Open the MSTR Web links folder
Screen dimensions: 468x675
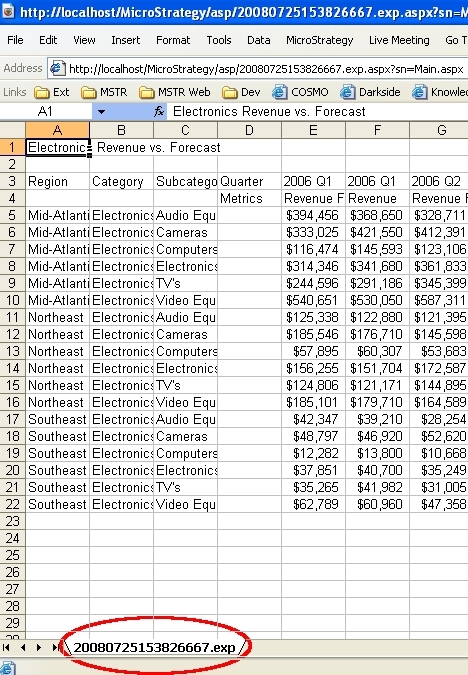[175, 92]
